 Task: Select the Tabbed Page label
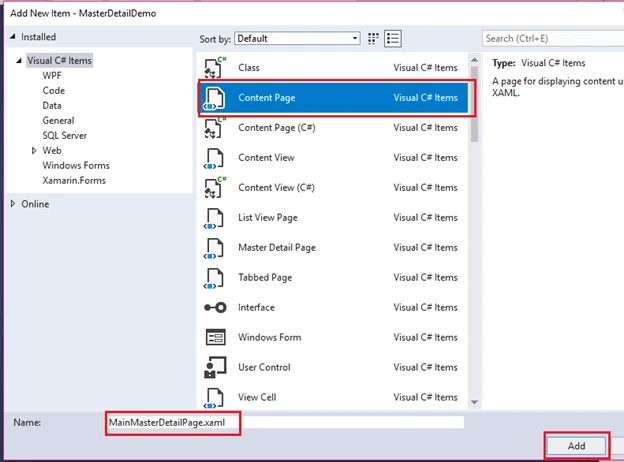265,278
